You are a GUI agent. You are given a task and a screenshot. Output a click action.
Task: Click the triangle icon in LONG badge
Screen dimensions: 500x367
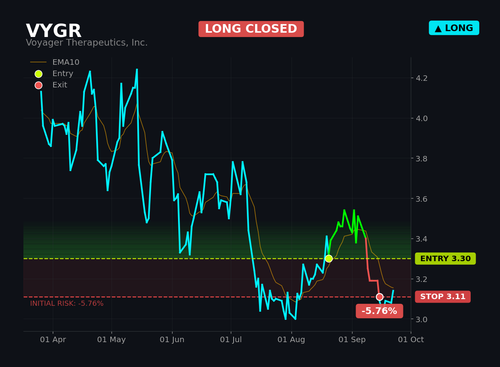point(438,29)
